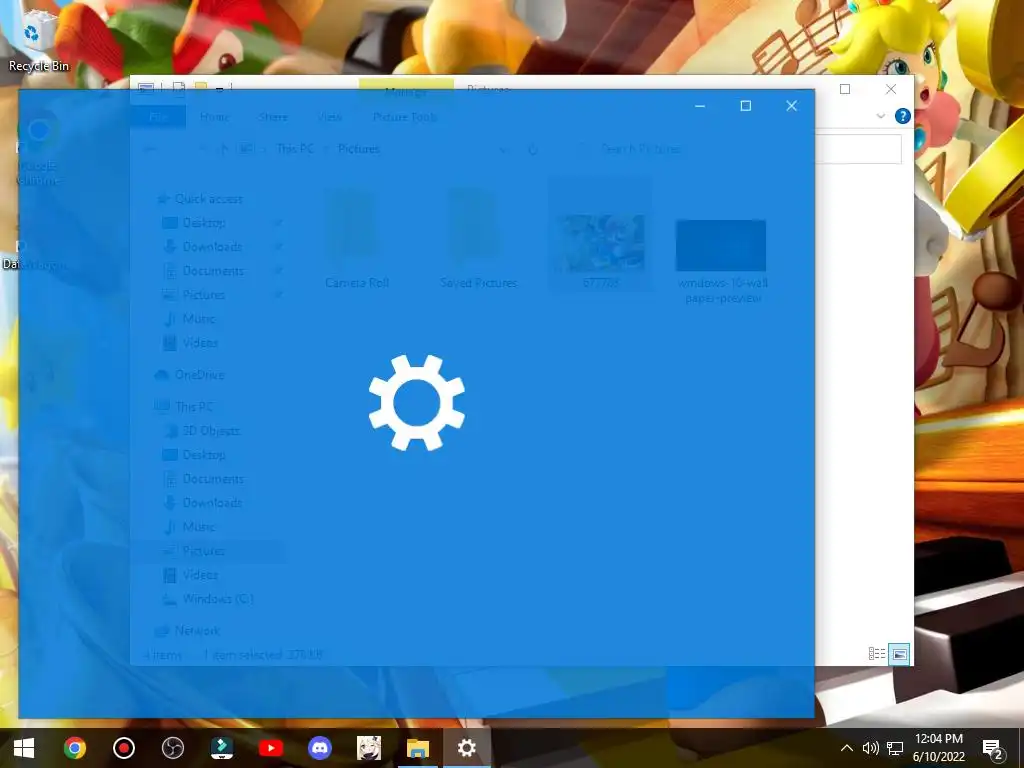Open the clock and calendar flyout

[939, 748]
